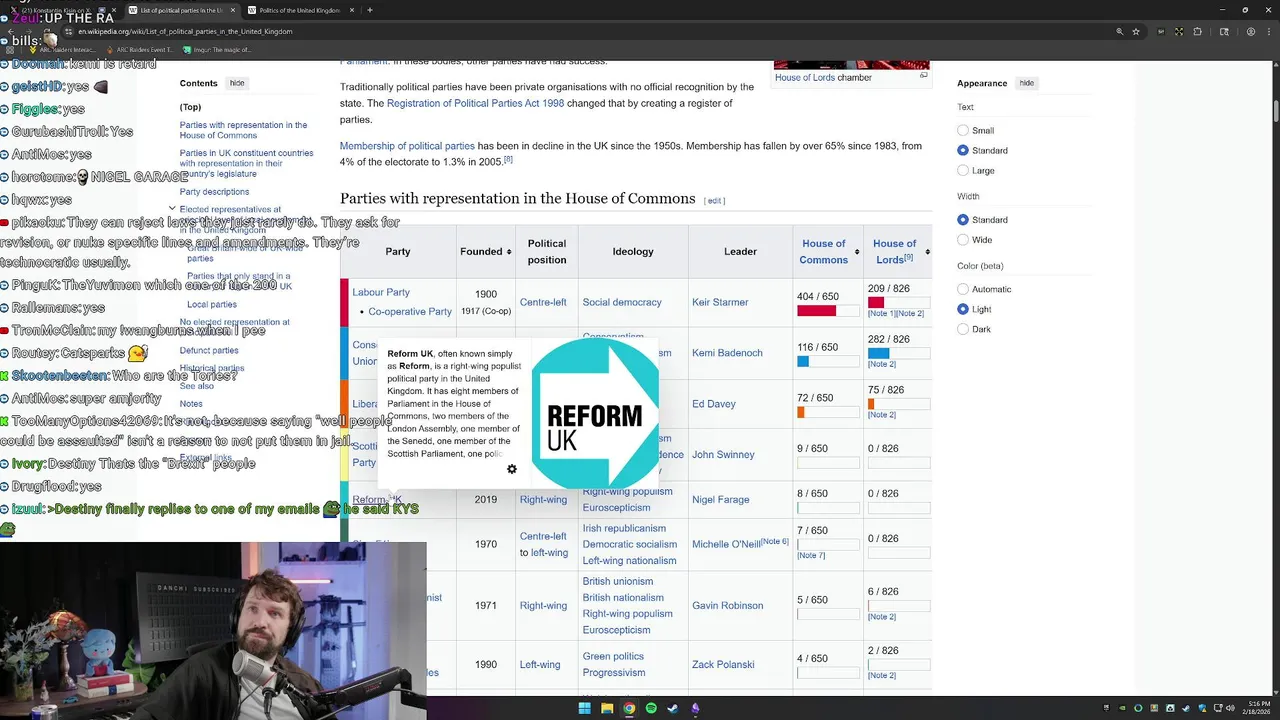Viewport: 1280px width, 720px height.
Task: Open Labour Party link in table
Action: point(381,292)
